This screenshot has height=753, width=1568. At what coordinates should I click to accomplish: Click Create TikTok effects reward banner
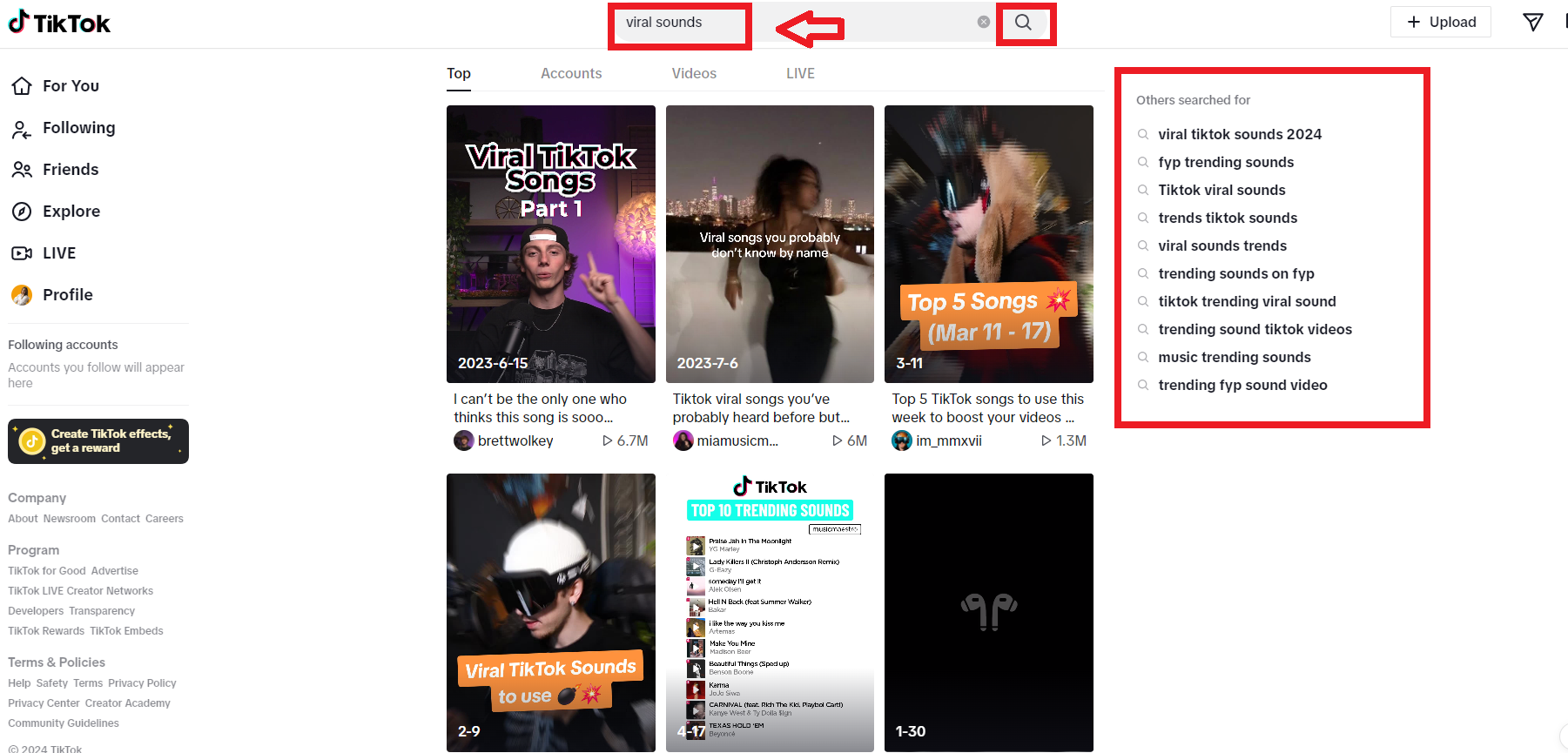click(98, 441)
